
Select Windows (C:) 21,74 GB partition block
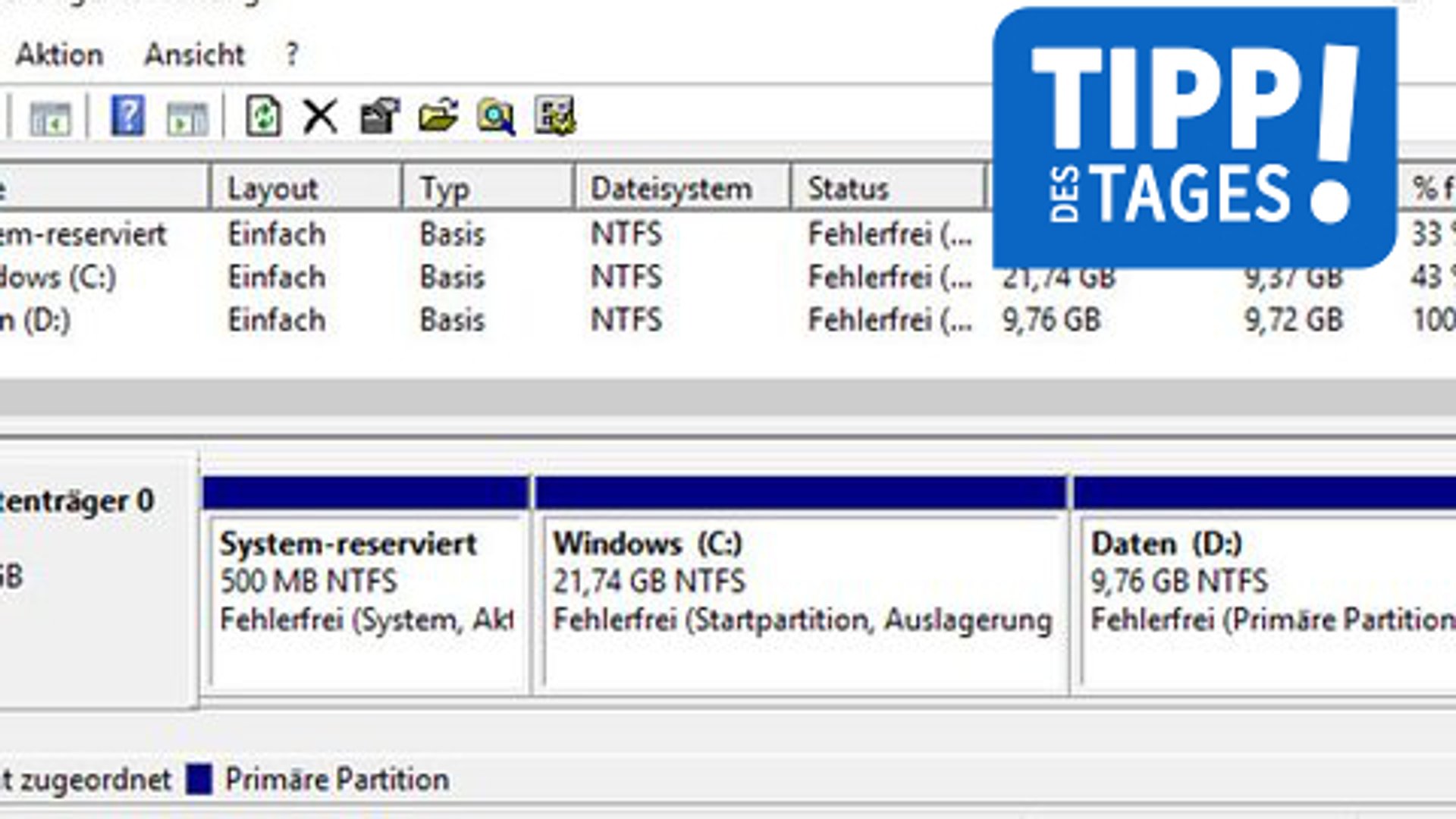(x=801, y=585)
